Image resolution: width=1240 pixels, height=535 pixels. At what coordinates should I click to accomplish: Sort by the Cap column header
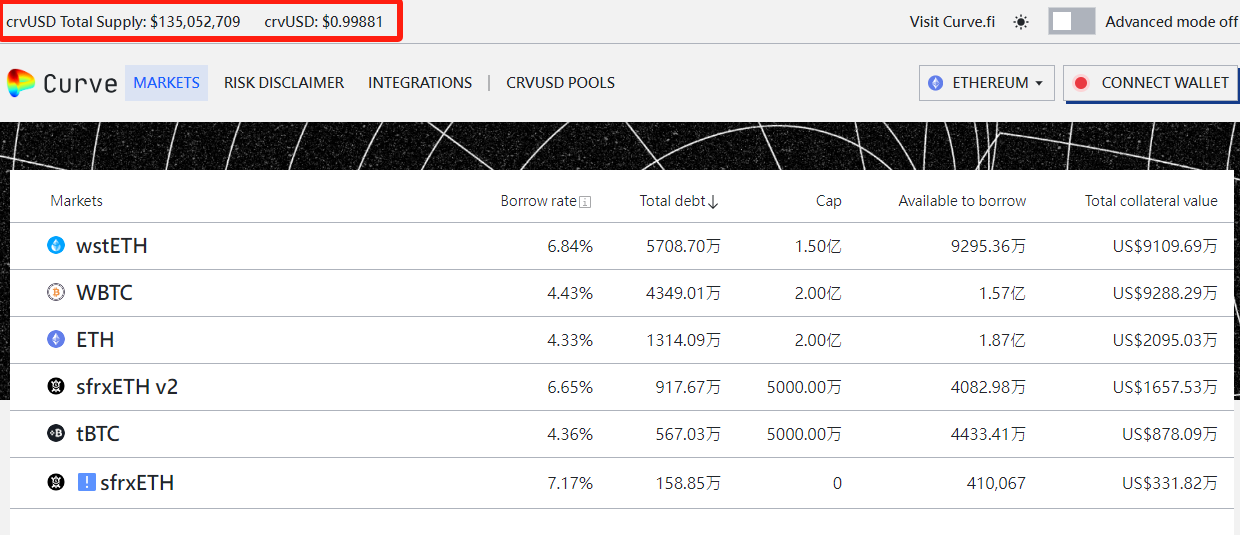829,201
